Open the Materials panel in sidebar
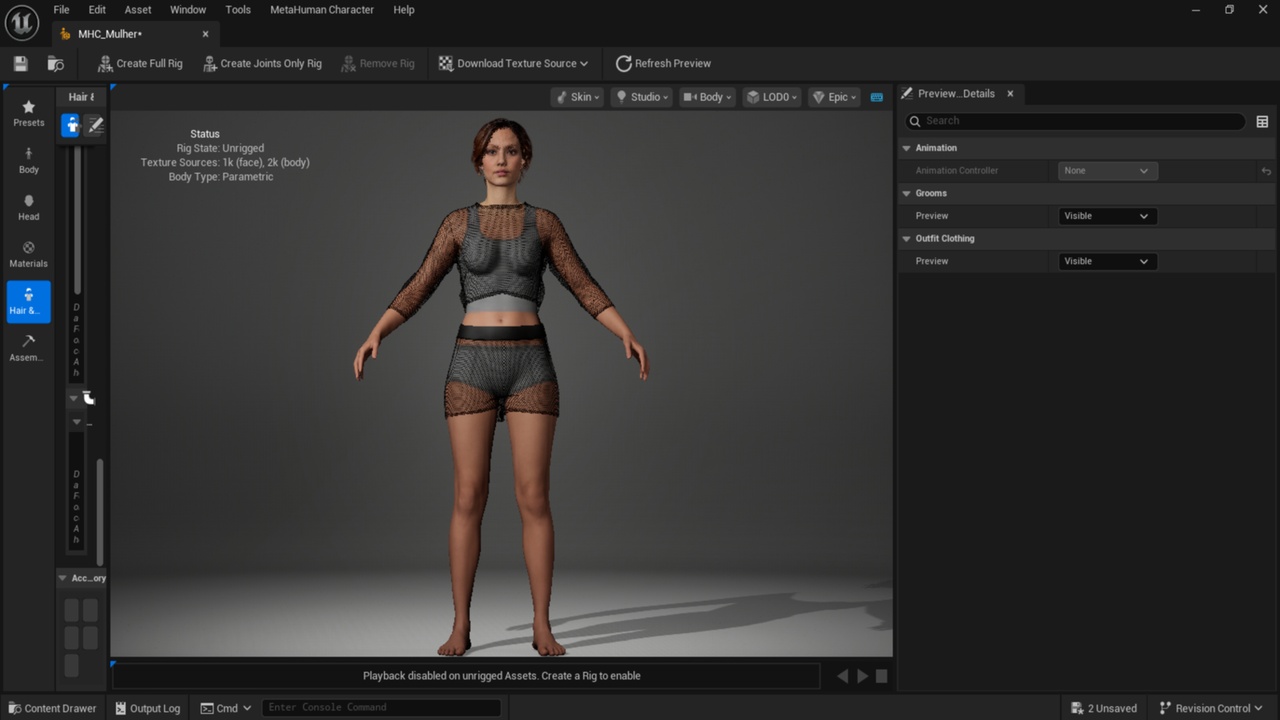 click(28, 254)
